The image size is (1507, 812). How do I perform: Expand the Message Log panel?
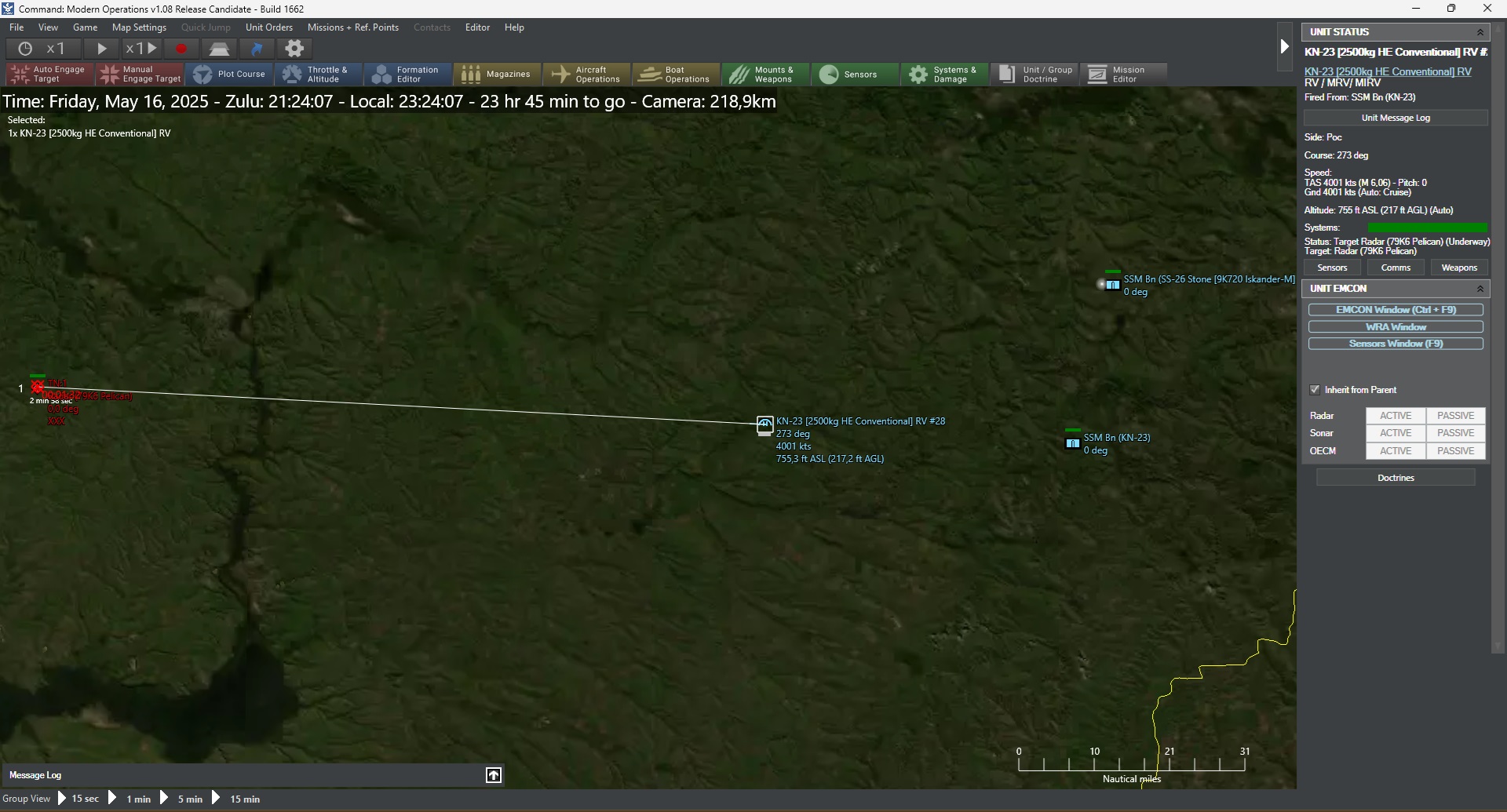point(494,775)
